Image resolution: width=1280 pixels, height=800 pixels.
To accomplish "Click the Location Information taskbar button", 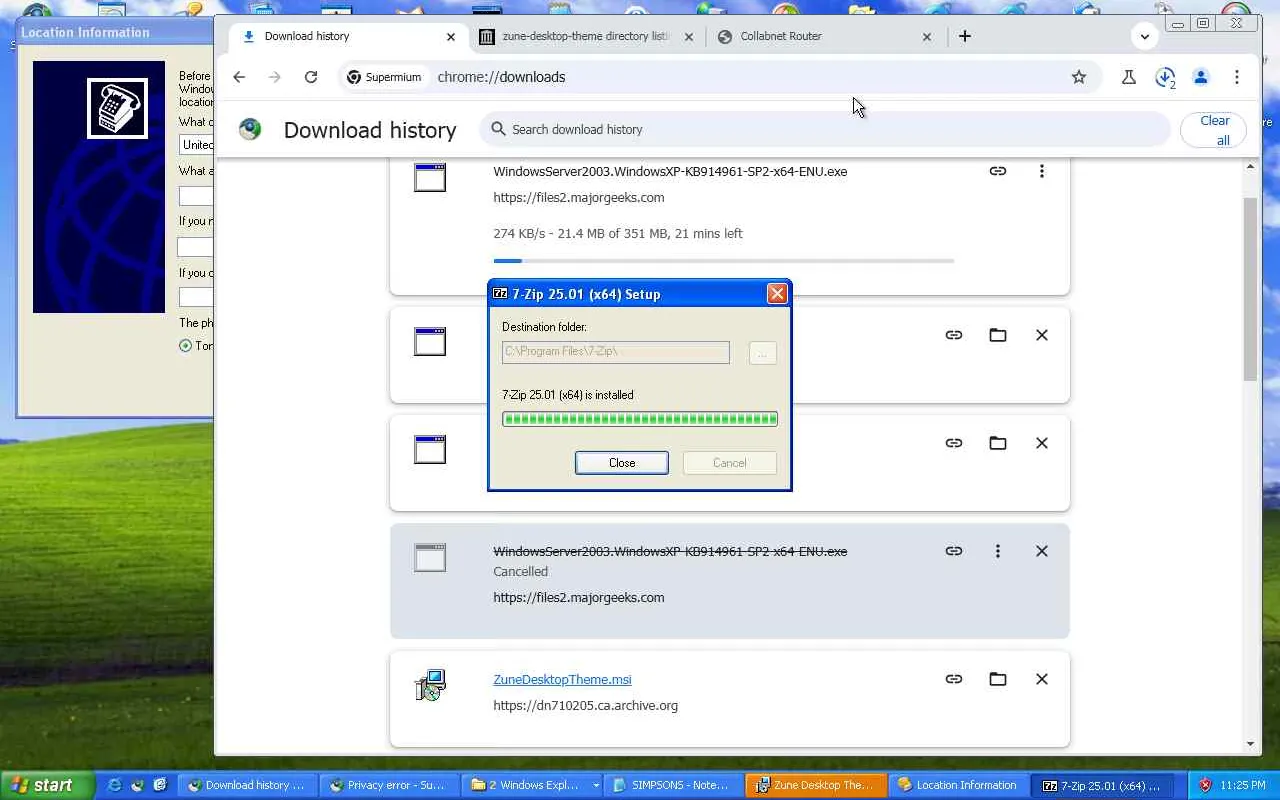I will [959, 785].
